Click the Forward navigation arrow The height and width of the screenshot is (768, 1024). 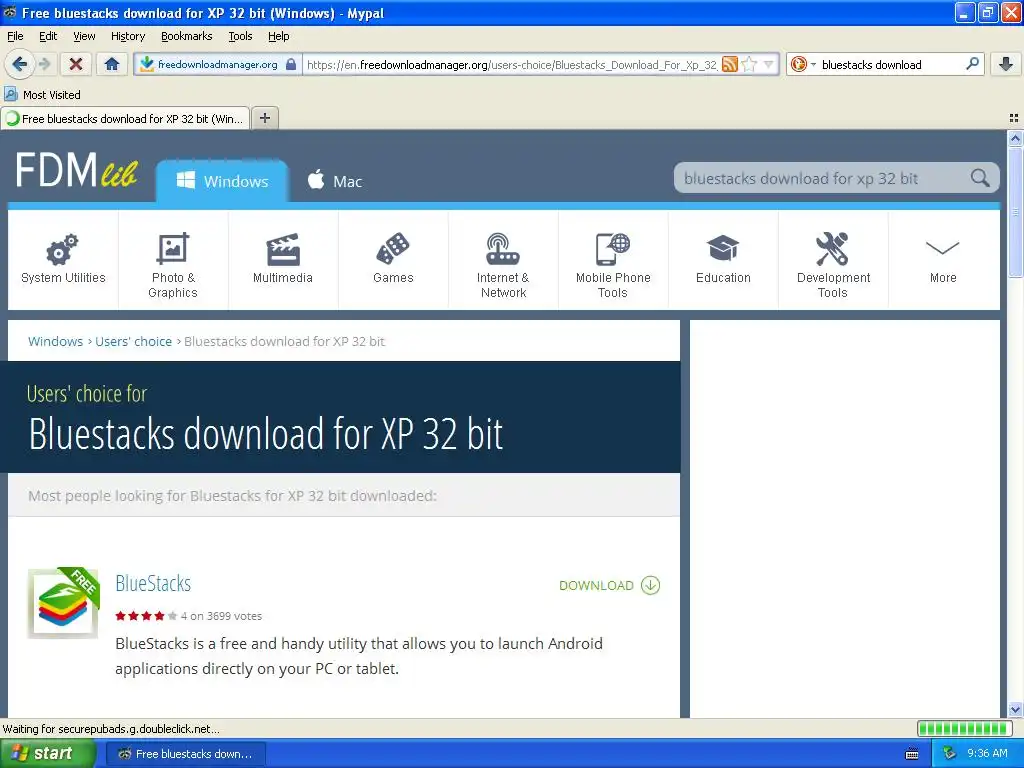coord(44,64)
